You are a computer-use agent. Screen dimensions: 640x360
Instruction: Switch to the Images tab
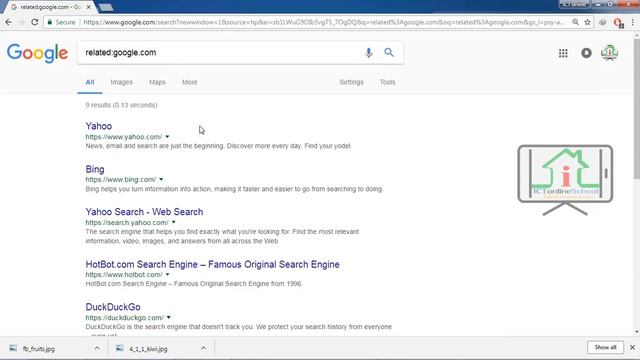tap(122, 82)
